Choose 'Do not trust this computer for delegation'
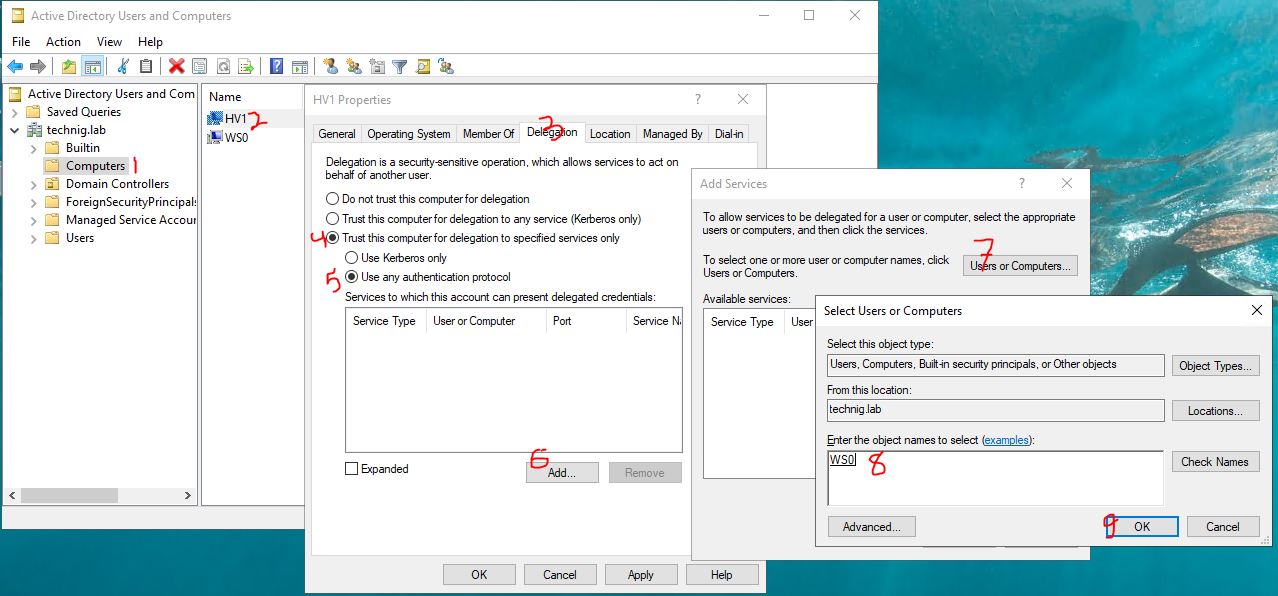Screen dimensions: 1278x596 [331, 199]
